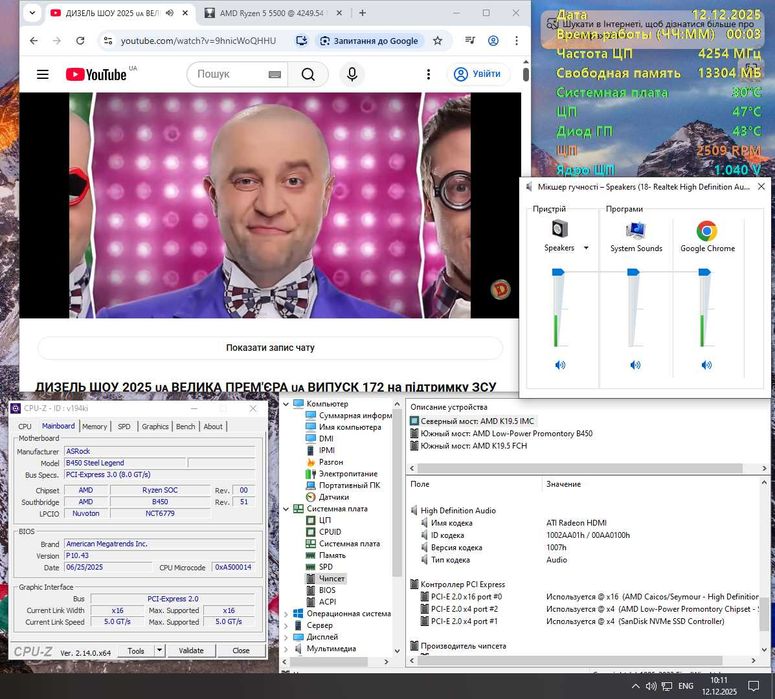The width and height of the screenshot is (775, 699).
Task: Open the Tools dropdown arrow in CPU-Z
Action: click(x=160, y=651)
